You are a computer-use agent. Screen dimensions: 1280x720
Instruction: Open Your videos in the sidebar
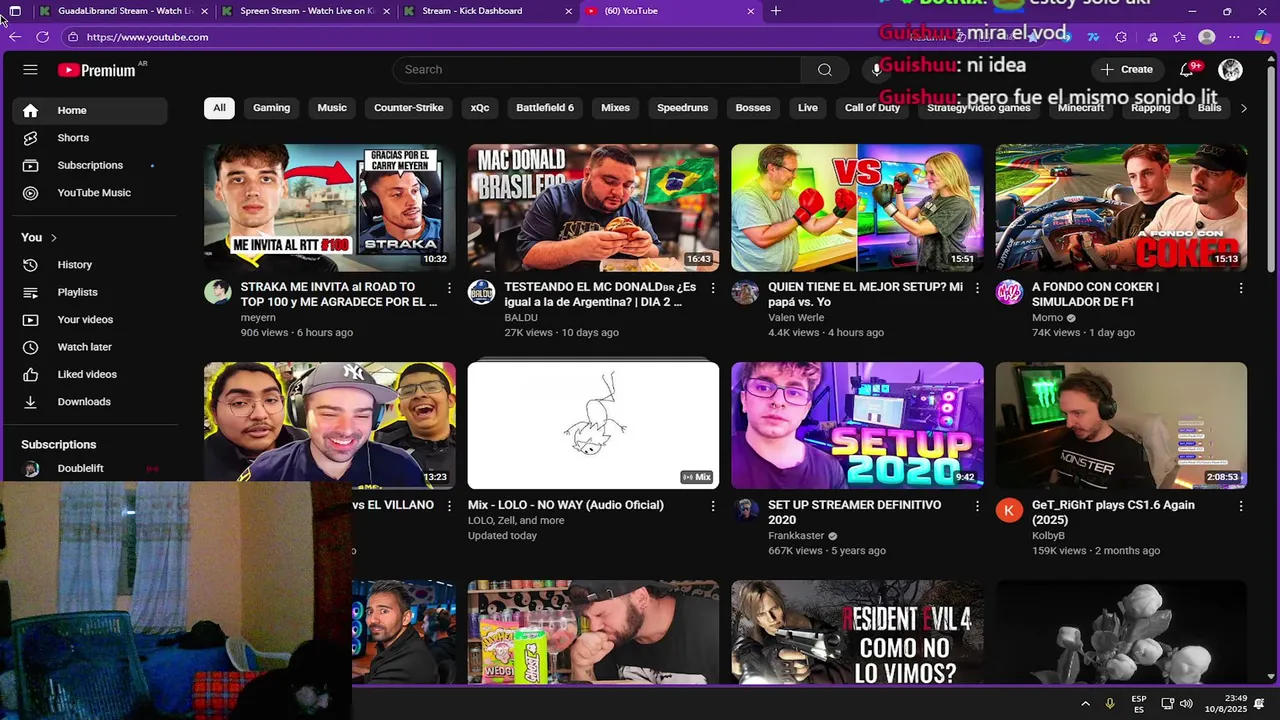[90, 320]
